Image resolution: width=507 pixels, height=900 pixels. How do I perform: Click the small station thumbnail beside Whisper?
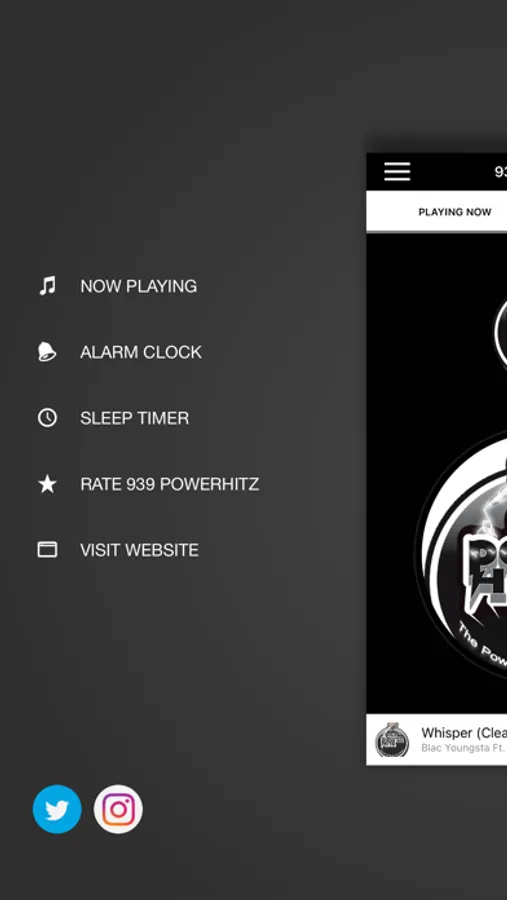pos(392,740)
